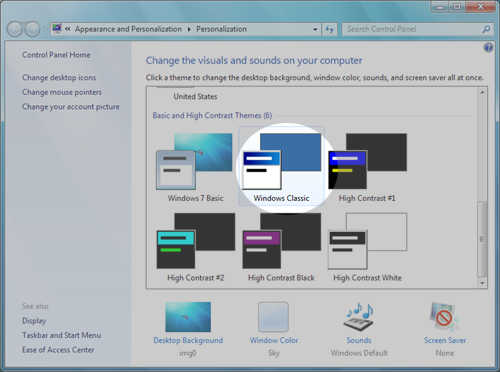Viewport: 500px width, 372px height.
Task: Click the search magnifier icon
Action: click(x=486, y=29)
